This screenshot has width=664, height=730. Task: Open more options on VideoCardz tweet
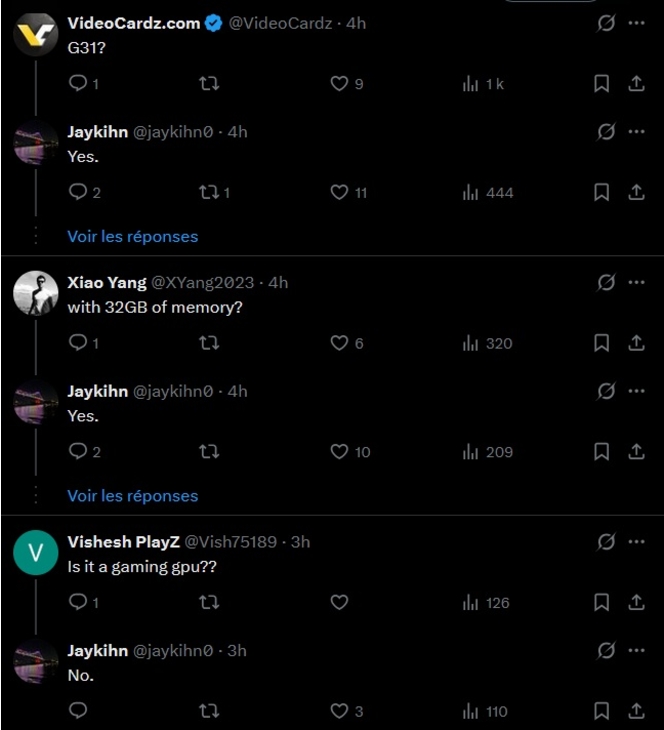coord(637,23)
